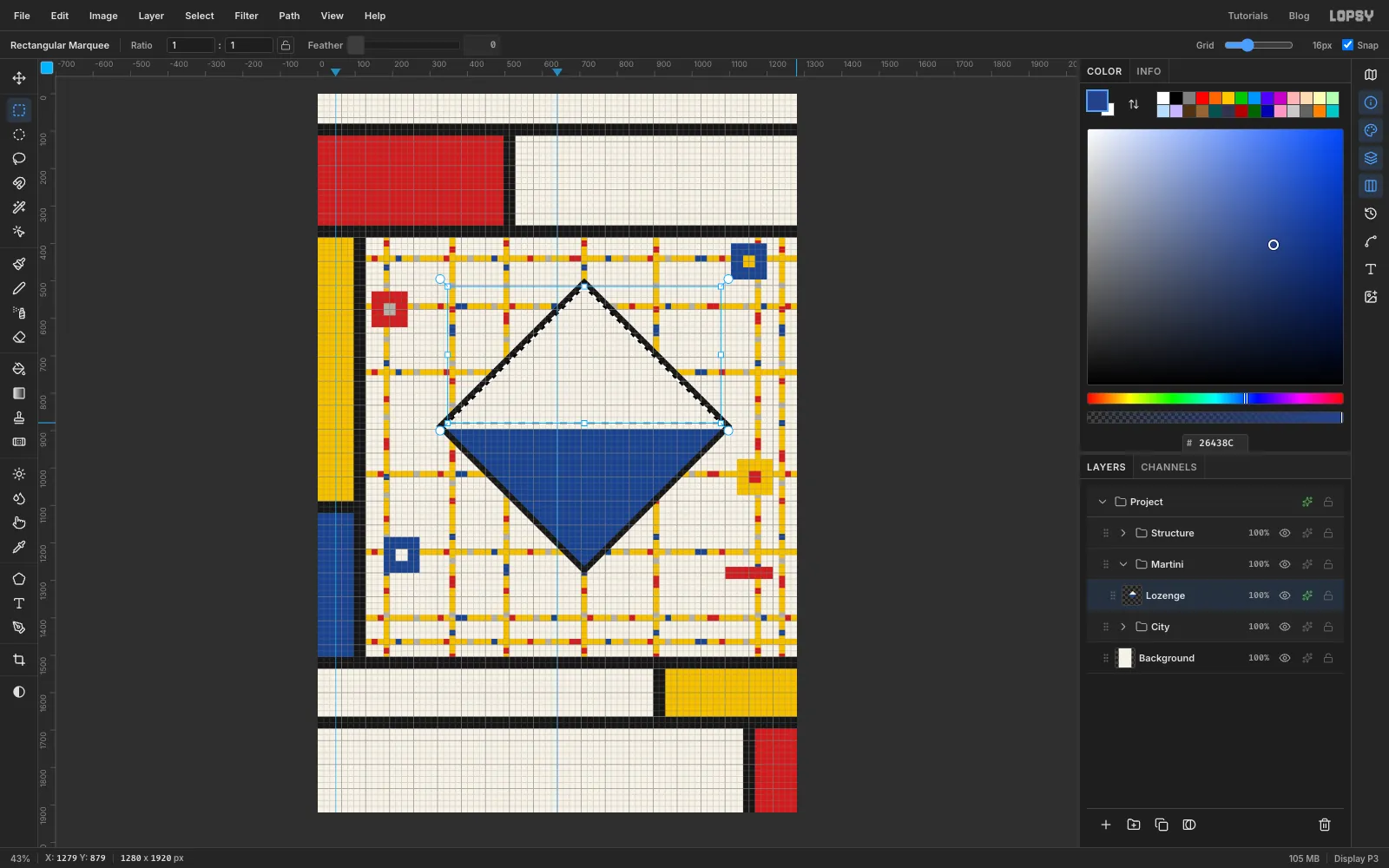Click the hex color input field

[1215, 443]
